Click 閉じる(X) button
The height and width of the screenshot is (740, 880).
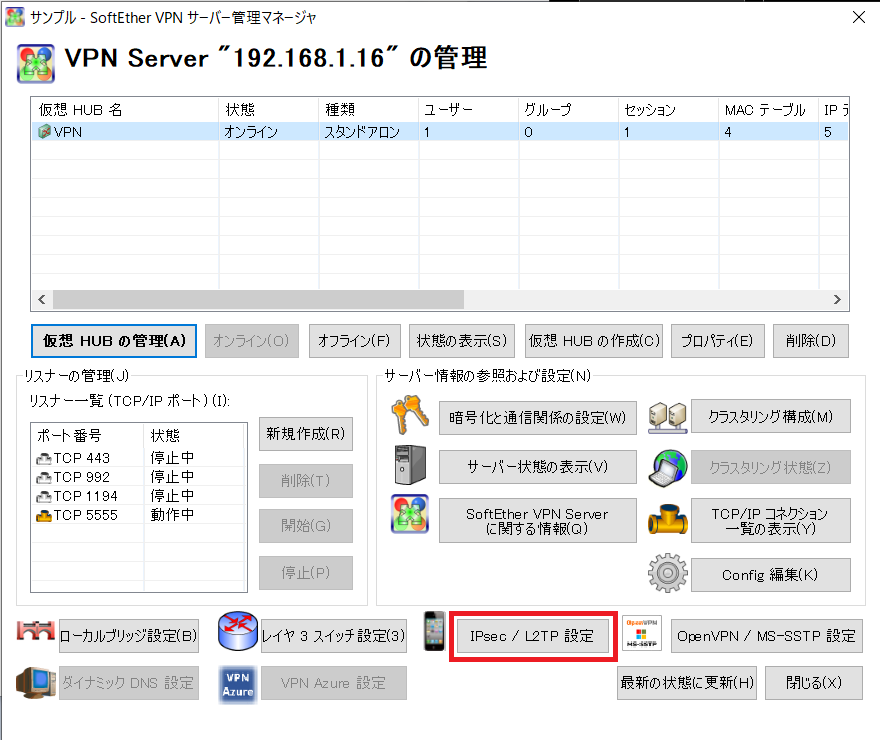click(814, 683)
